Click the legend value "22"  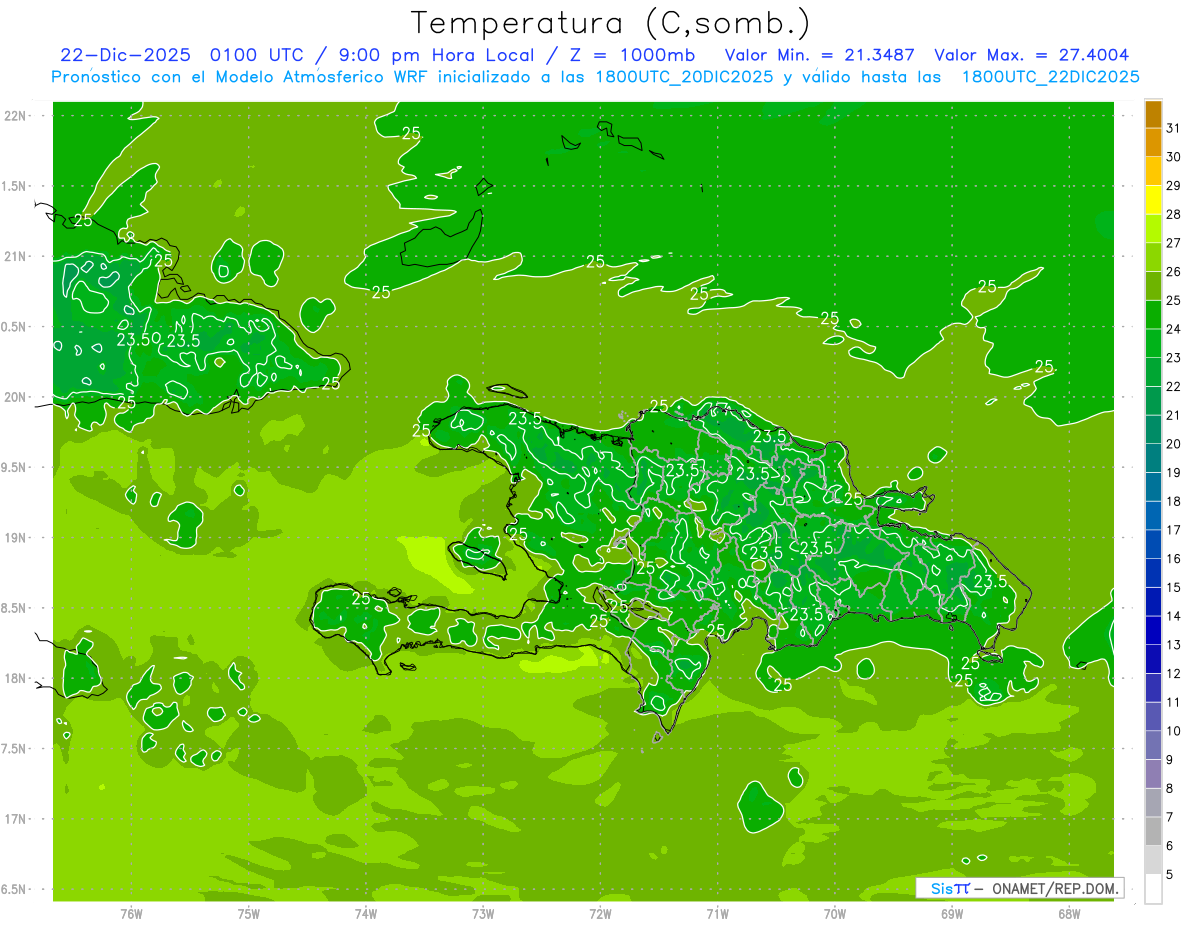point(1173,386)
